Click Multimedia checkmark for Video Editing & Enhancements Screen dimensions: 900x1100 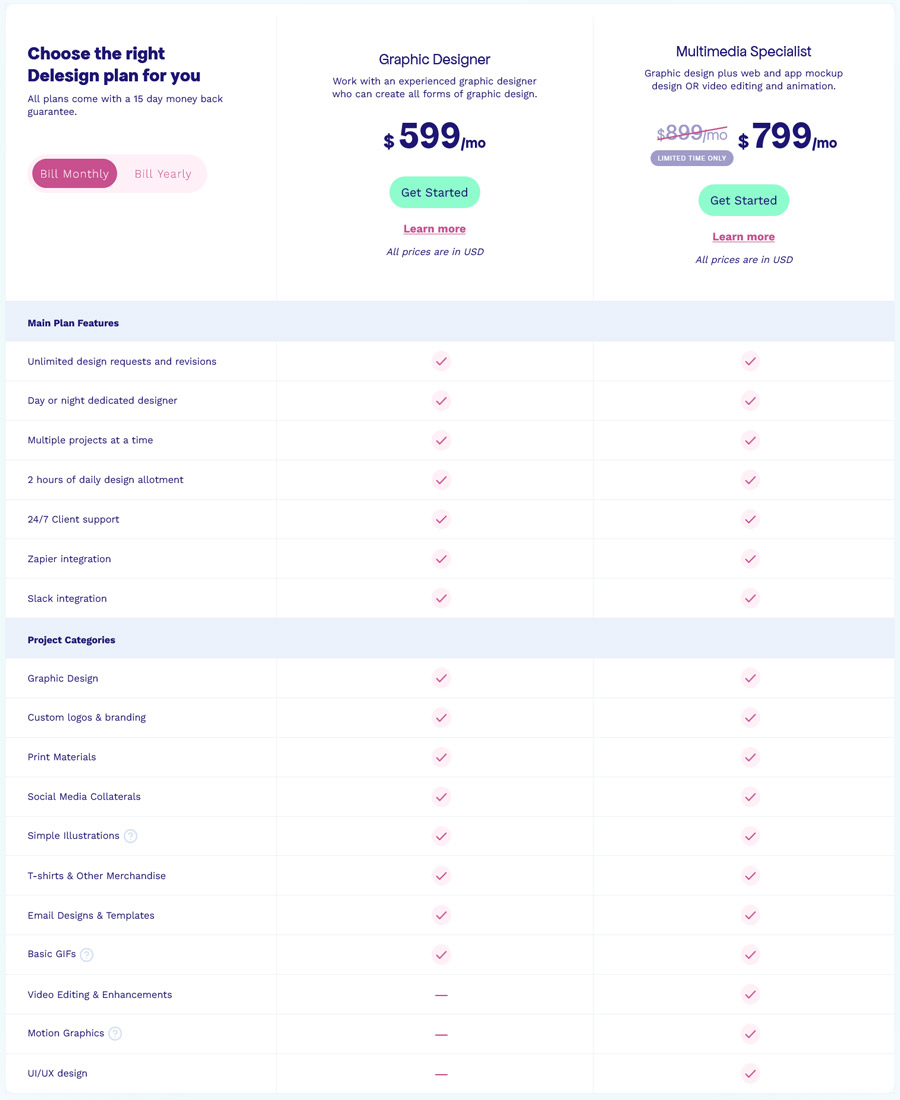pos(751,994)
